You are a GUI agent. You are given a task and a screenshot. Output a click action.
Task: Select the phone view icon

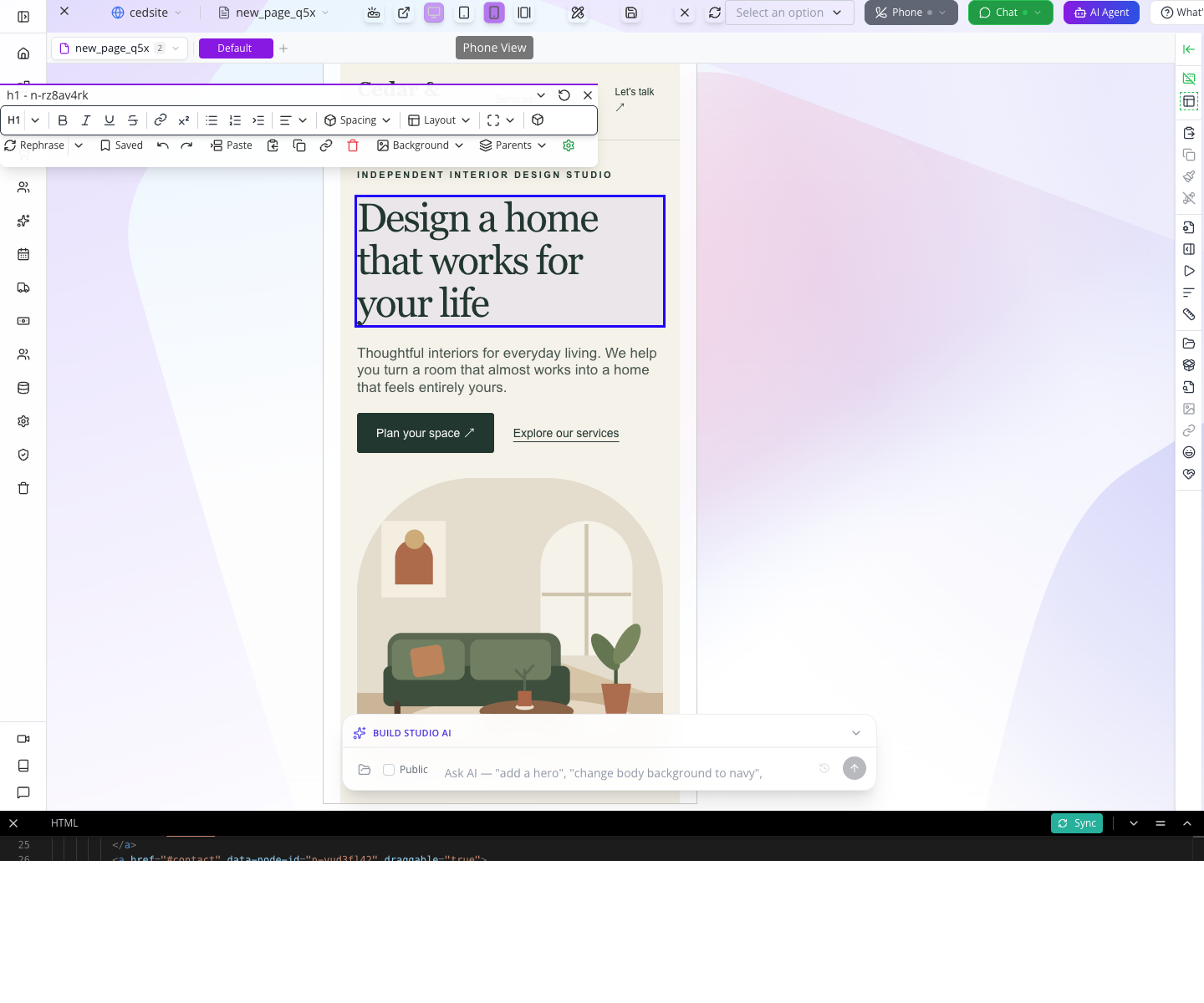[494, 13]
